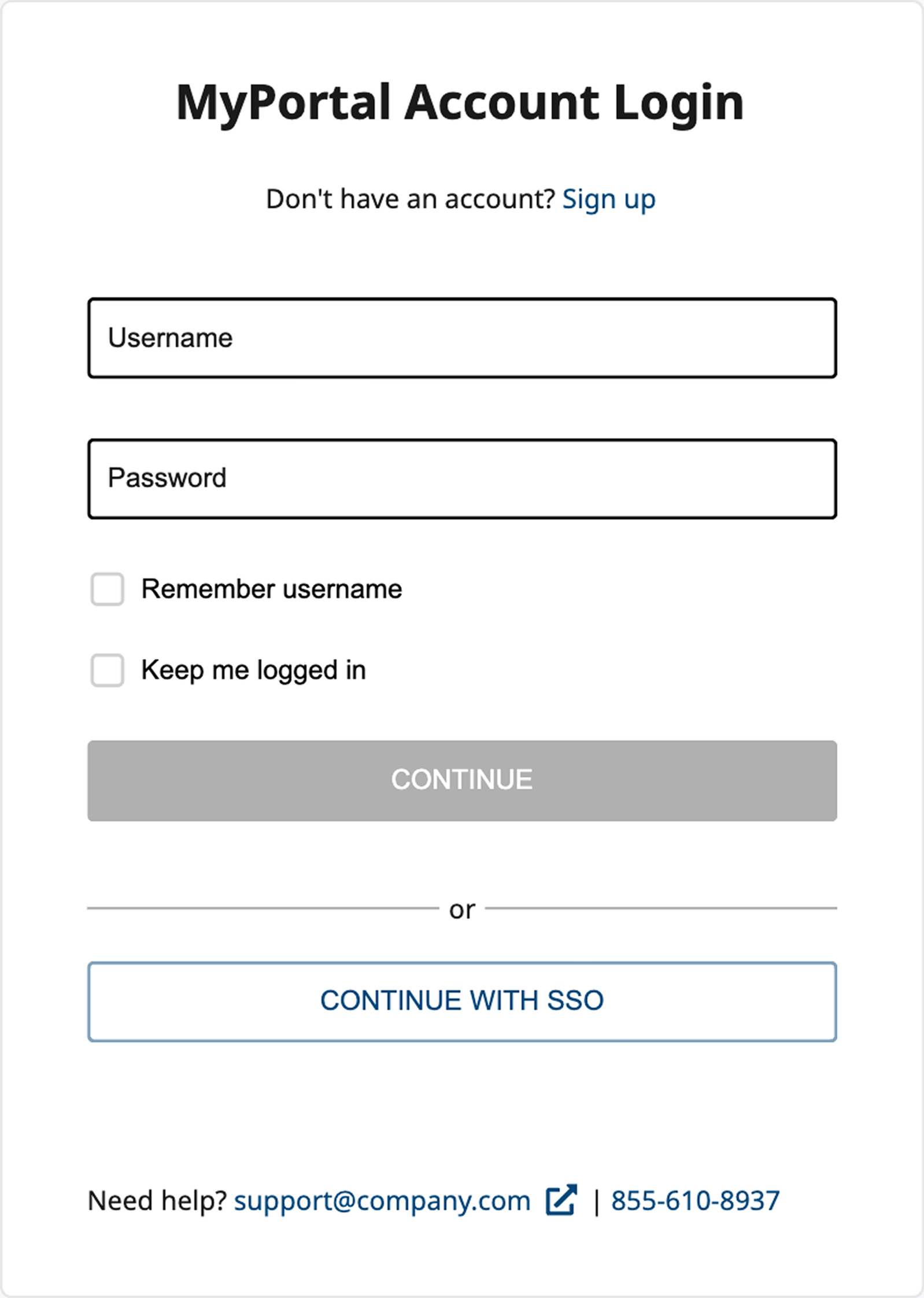Click the "or" divider text

[462, 910]
